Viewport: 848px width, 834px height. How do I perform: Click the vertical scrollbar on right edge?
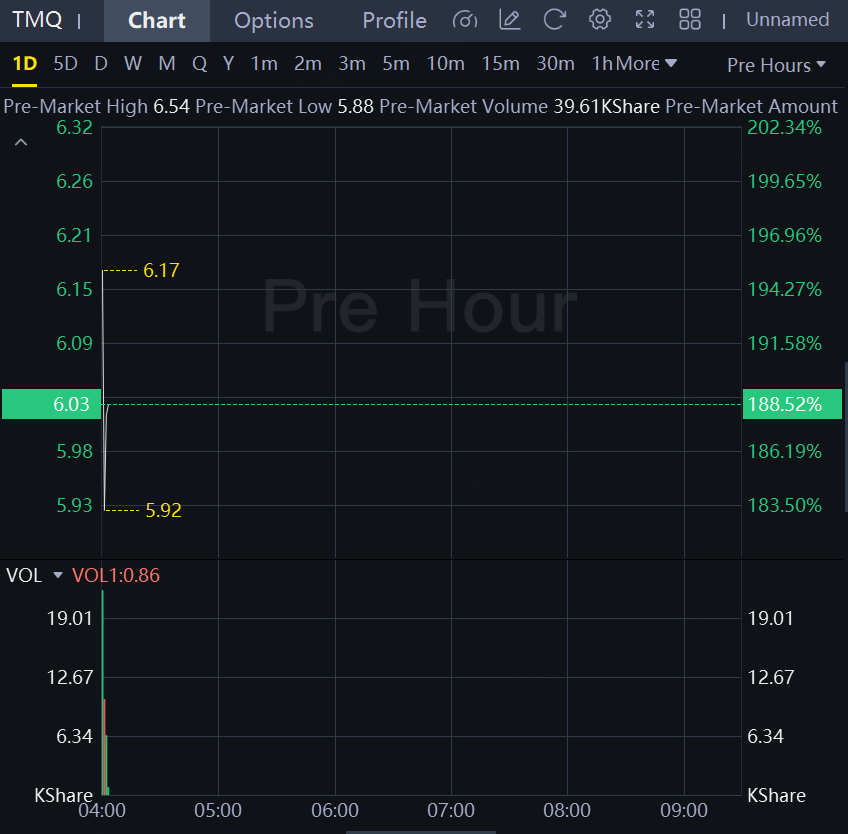[846, 437]
